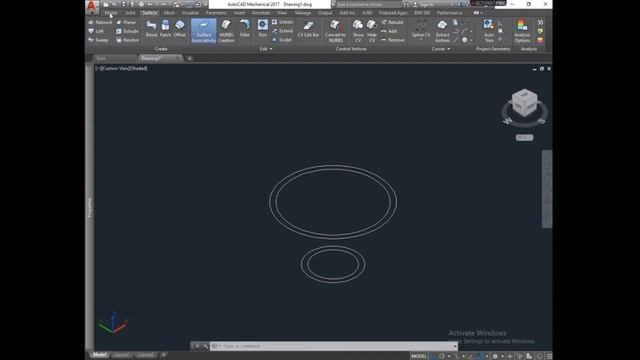Add a new layout tab
Viewport: 640px width, 360px height.
163,355
